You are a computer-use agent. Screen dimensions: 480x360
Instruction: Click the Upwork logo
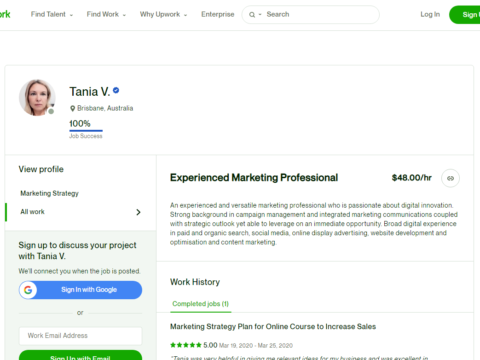(x=5, y=14)
